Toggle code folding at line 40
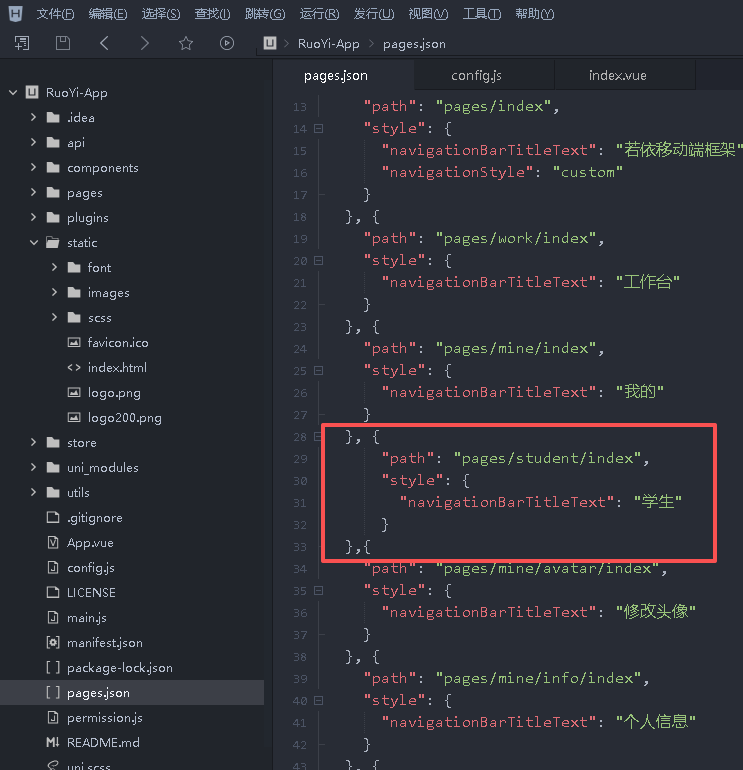The image size is (743, 770). coord(318,701)
